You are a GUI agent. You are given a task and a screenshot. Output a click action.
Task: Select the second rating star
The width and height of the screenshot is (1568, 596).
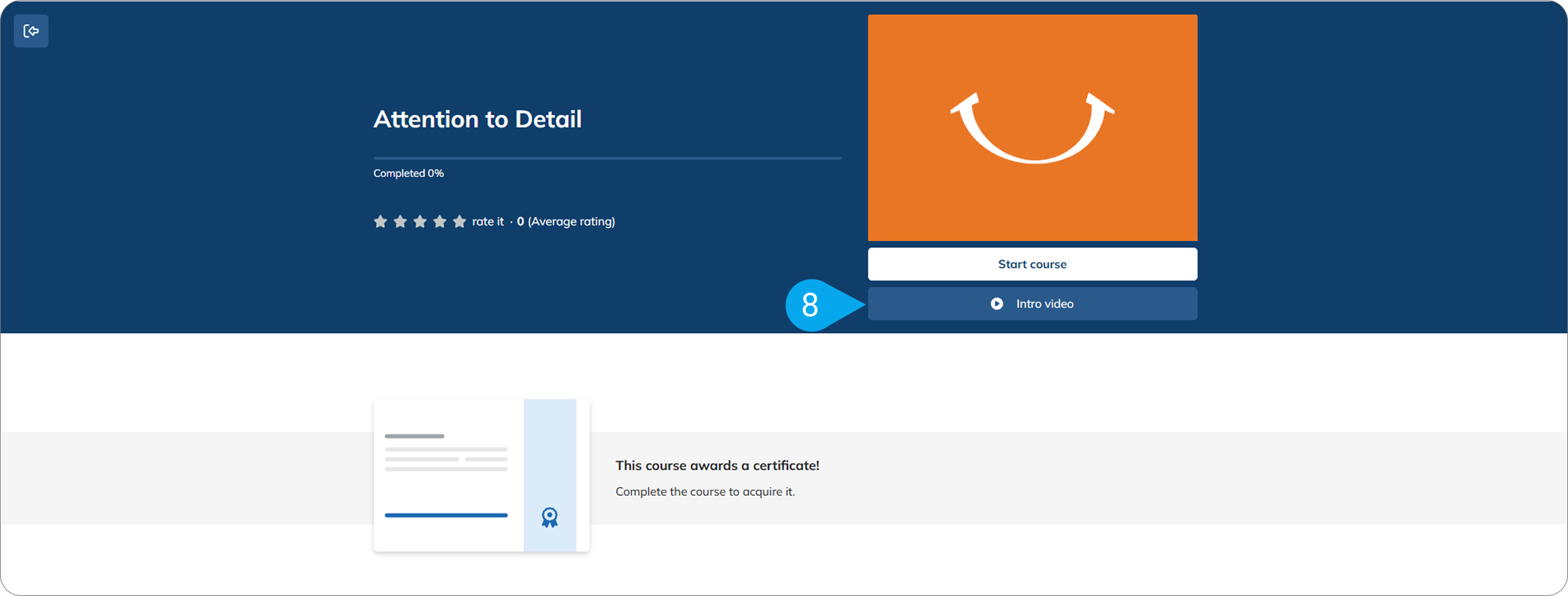[400, 221]
